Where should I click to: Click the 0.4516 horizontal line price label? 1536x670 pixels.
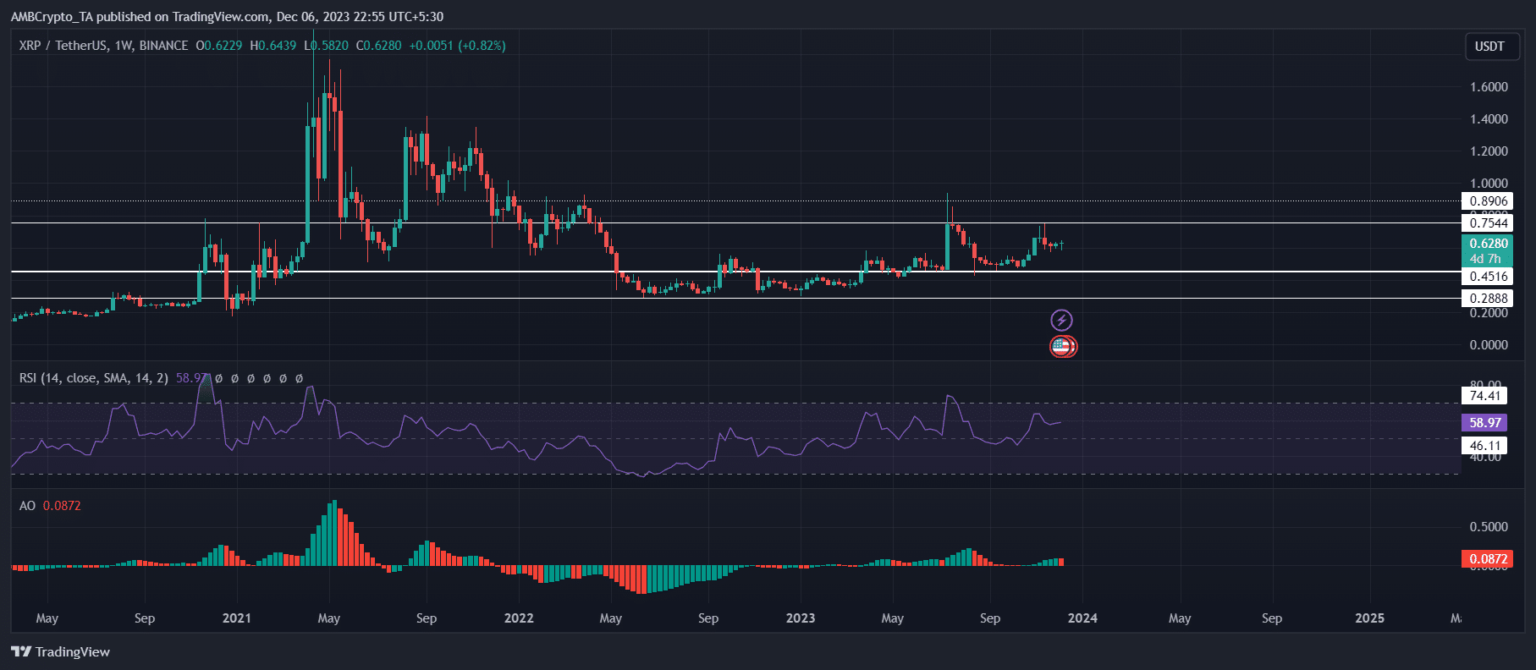[1484, 277]
